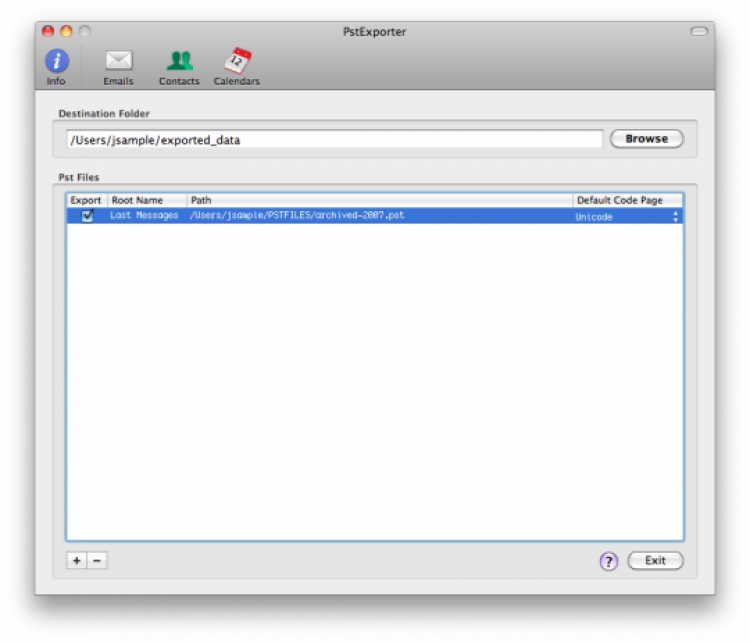
Task: Close the PstExporter window
Action: click(x=48, y=31)
